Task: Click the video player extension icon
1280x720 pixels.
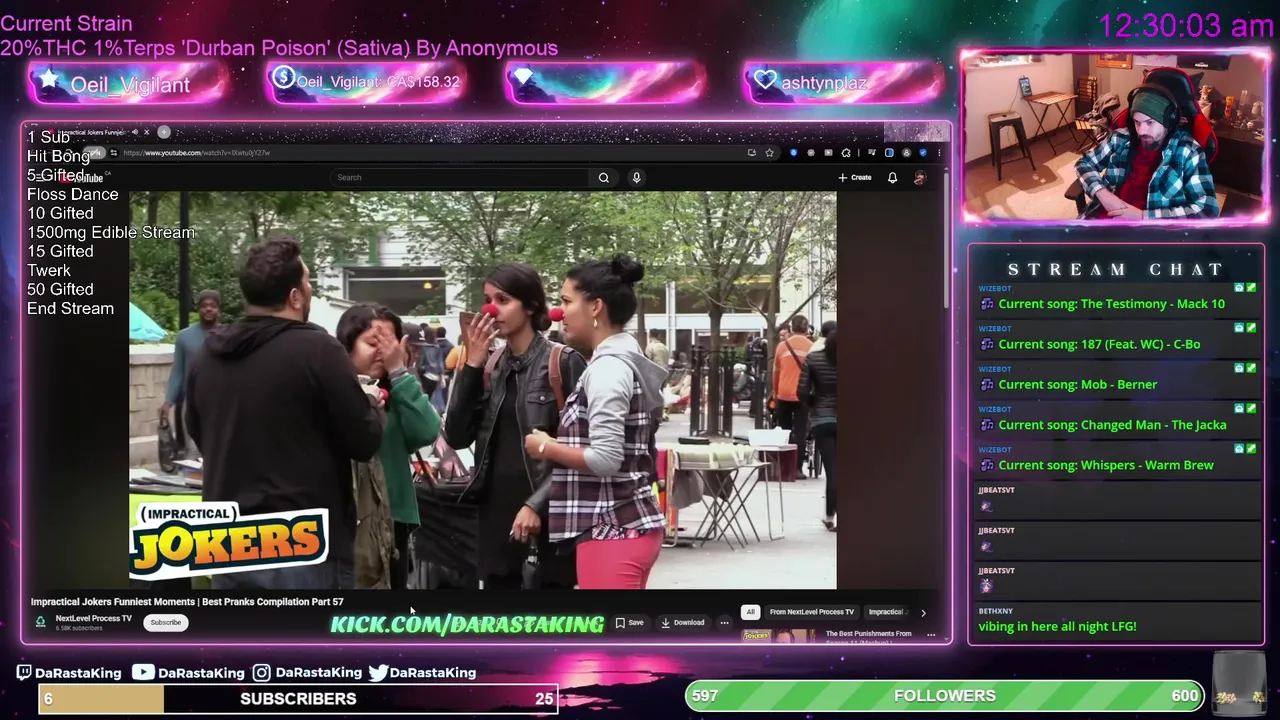Action: point(828,153)
